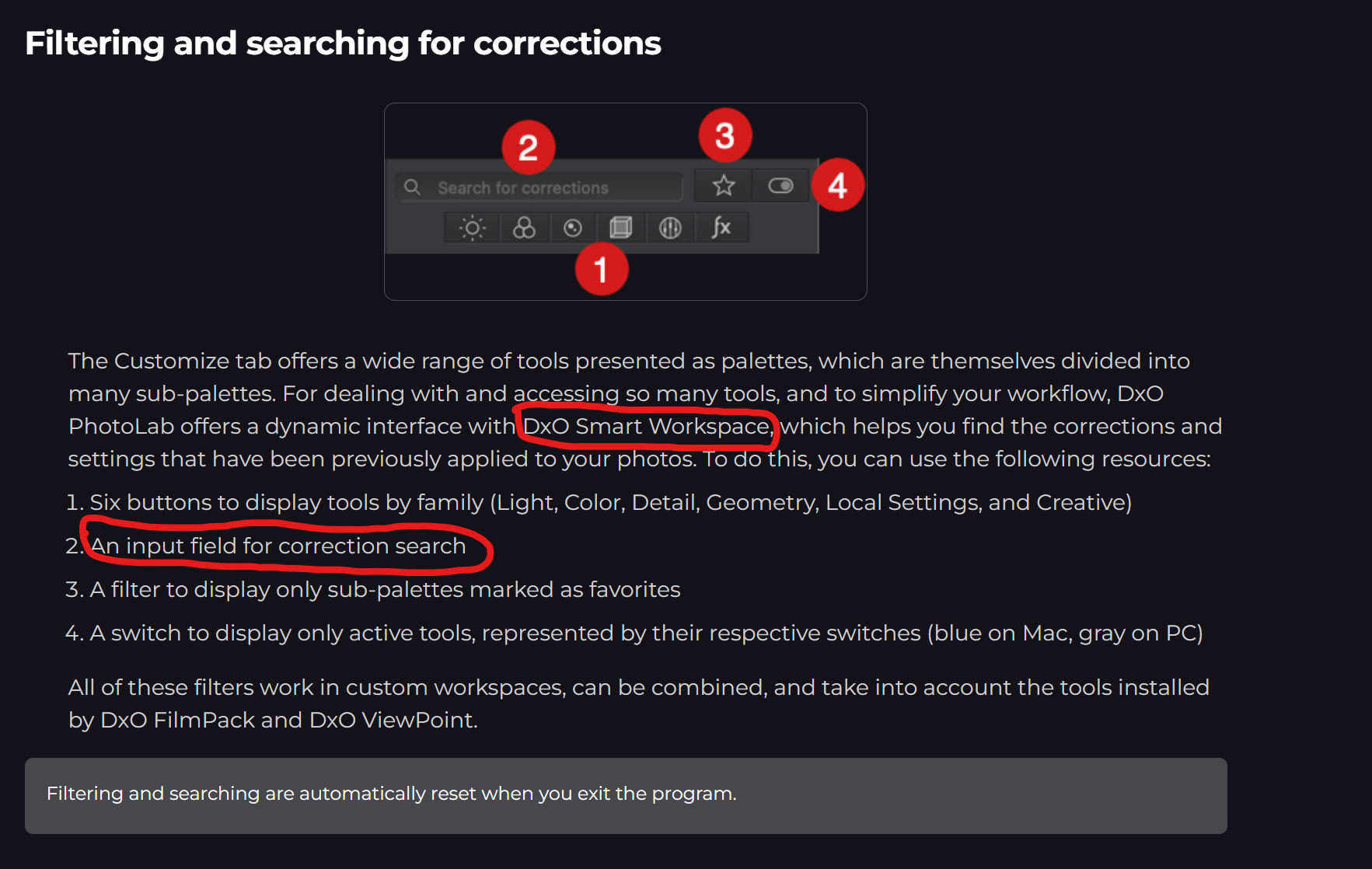Click the Filtering and searching for corrections heading
The height and width of the screenshot is (869, 1372).
[x=343, y=43]
